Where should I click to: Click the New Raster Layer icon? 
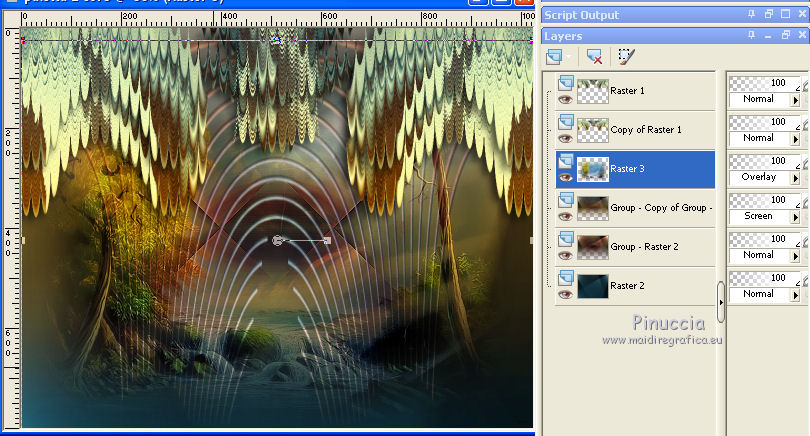pos(554,56)
